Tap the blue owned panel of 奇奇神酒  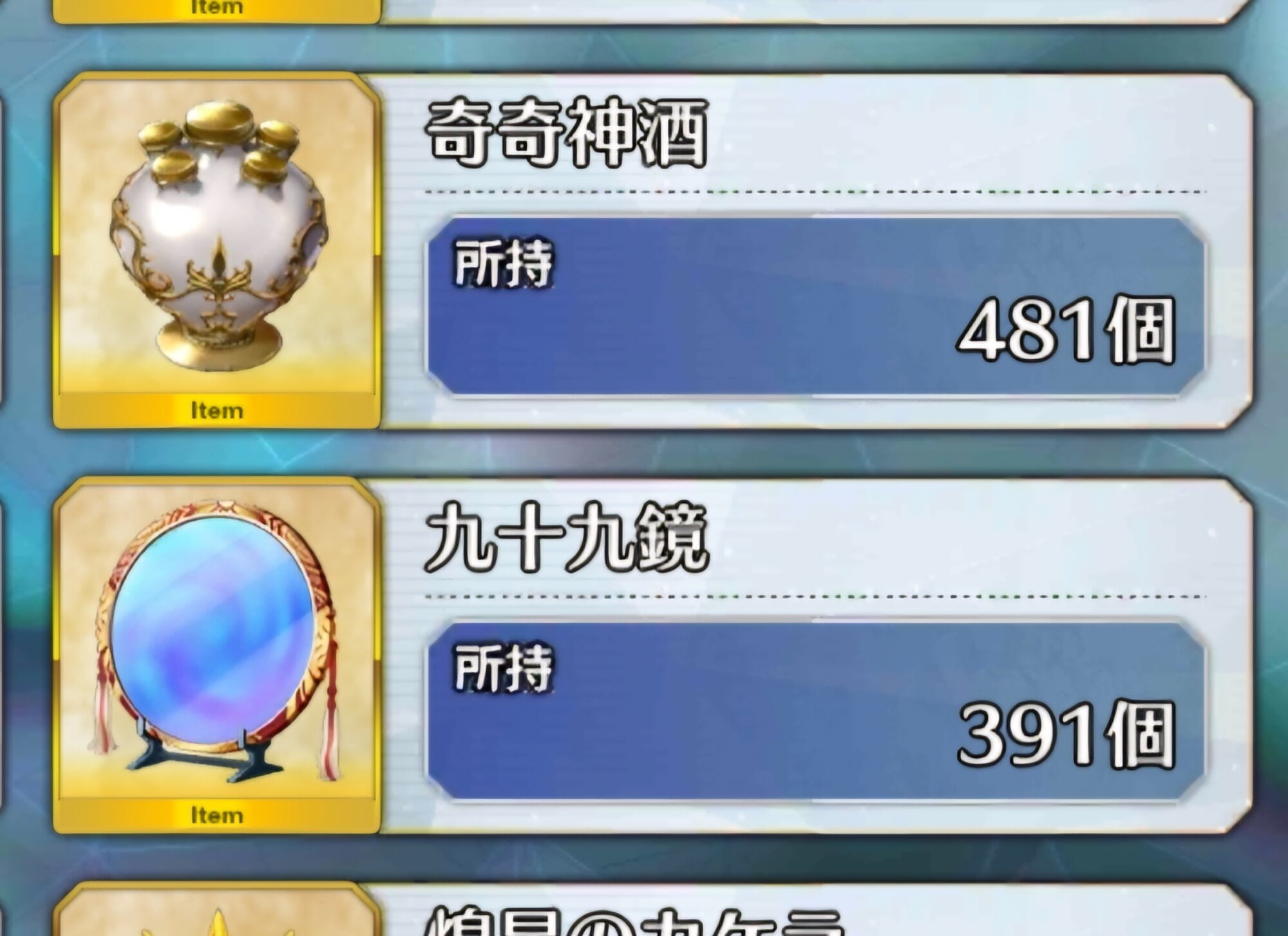(815, 306)
